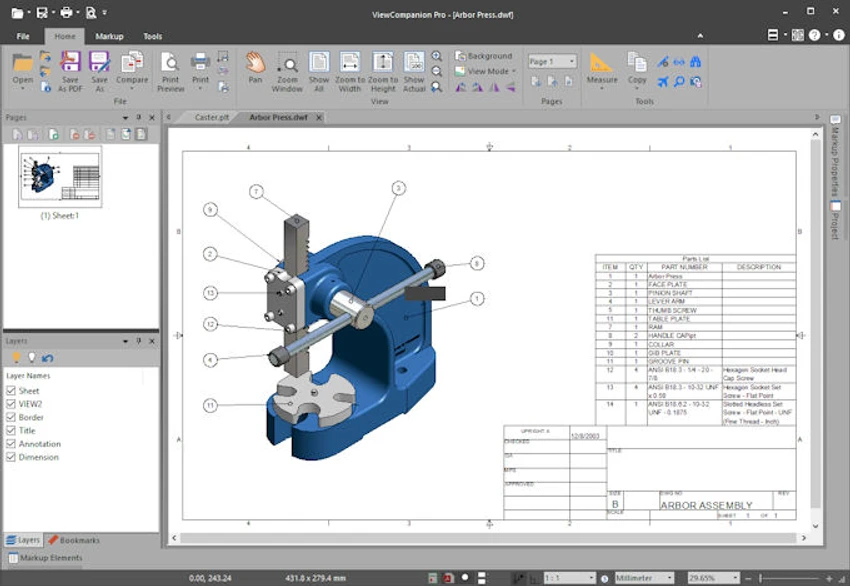Viewport: 850px width, 586px height.
Task: Open the zoom percentage dropdown
Action: tap(713, 578)
